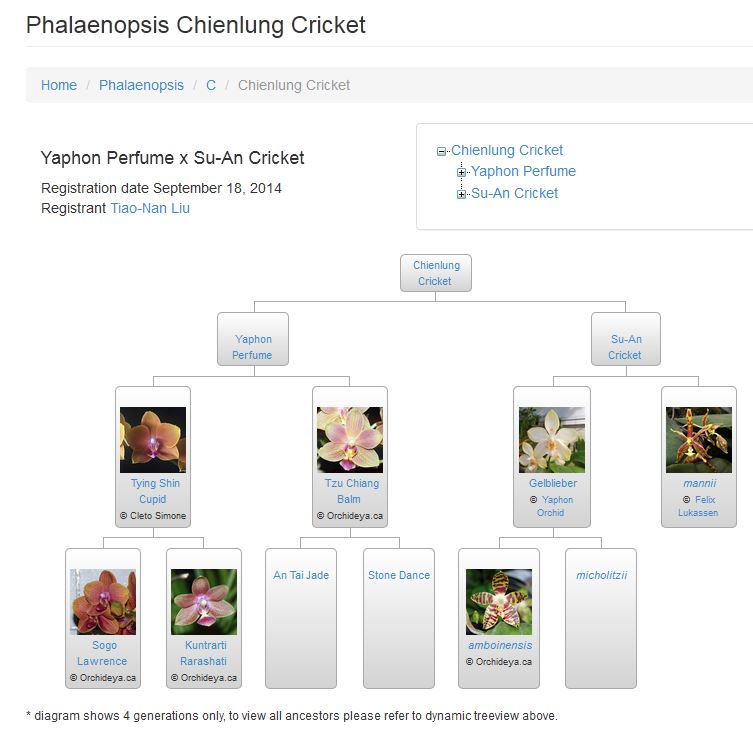This screenshot has width=753, height=729.
Task: Open the Phalaenopsis breadcrumb link
Action: 141,85
